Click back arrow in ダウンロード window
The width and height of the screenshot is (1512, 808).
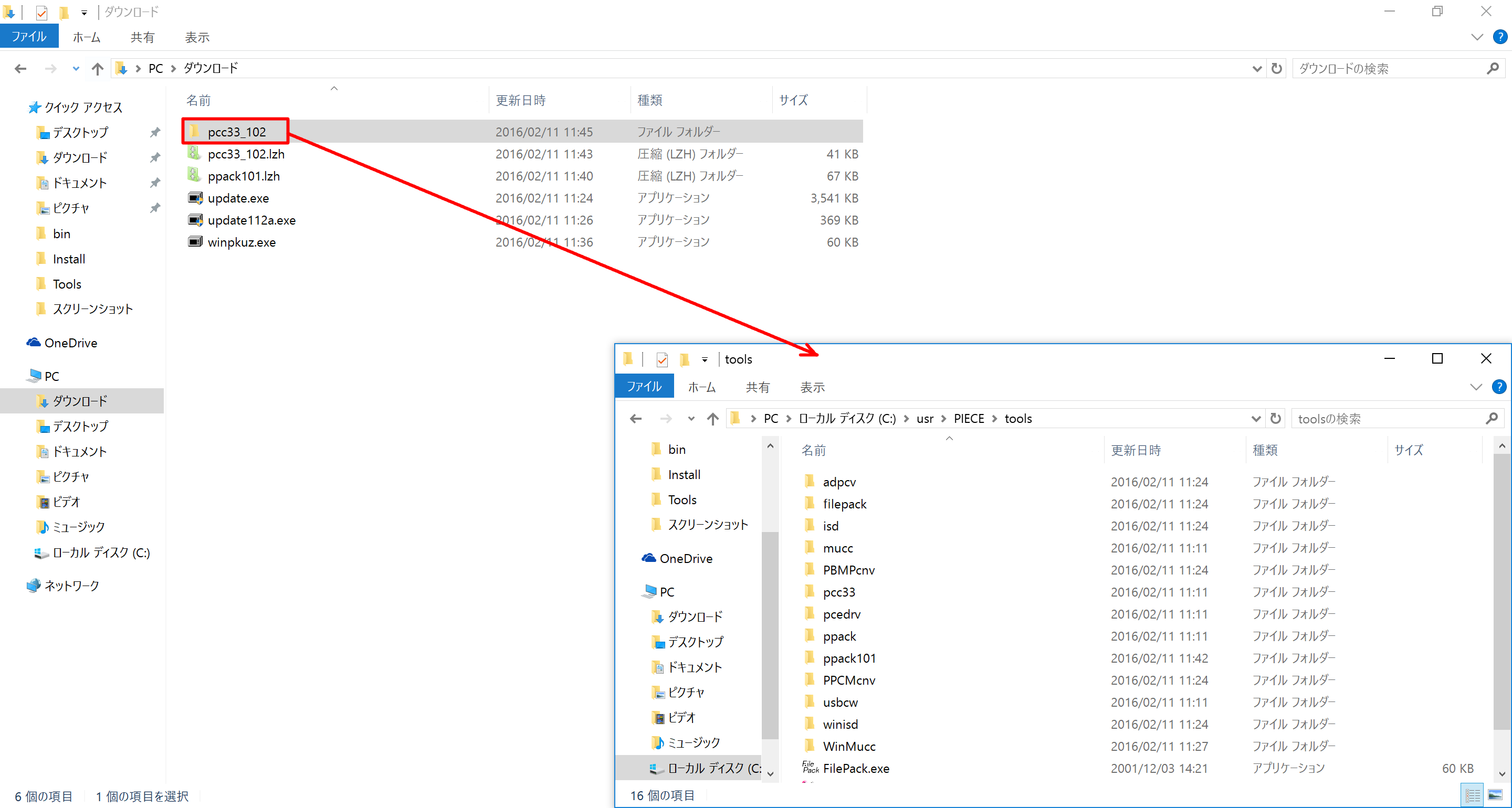point(20,69)
